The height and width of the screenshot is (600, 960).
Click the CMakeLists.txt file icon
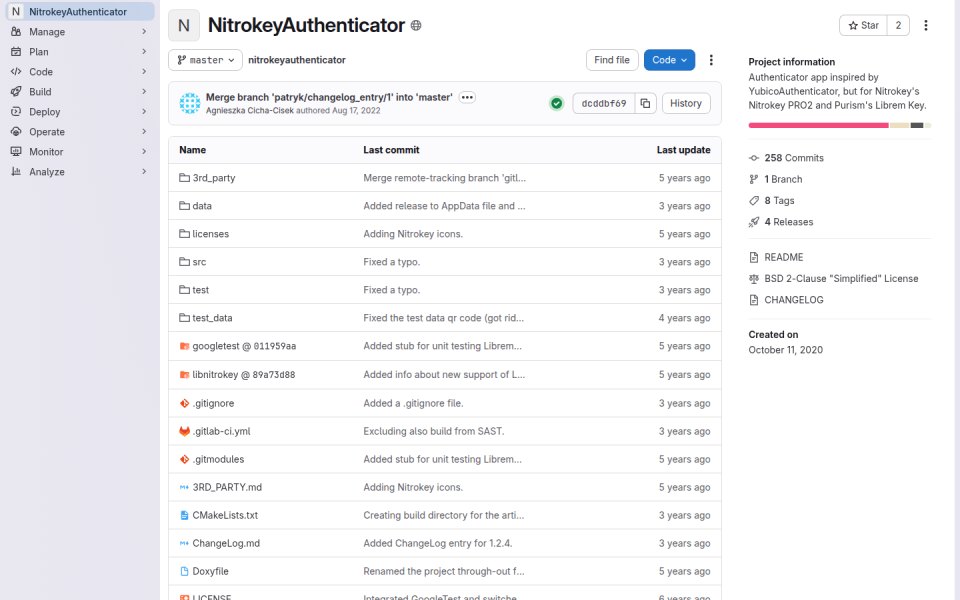coord(184,516)
